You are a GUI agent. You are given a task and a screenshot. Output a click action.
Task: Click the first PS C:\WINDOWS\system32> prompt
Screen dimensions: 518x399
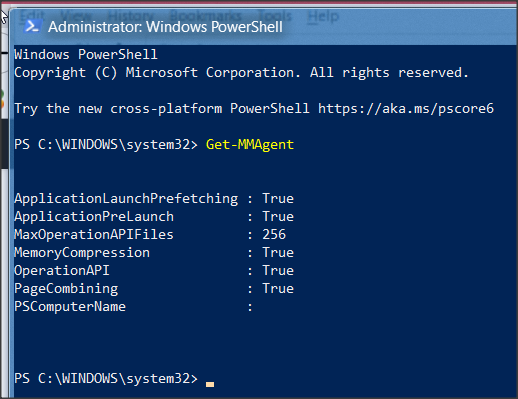(106, 145)
